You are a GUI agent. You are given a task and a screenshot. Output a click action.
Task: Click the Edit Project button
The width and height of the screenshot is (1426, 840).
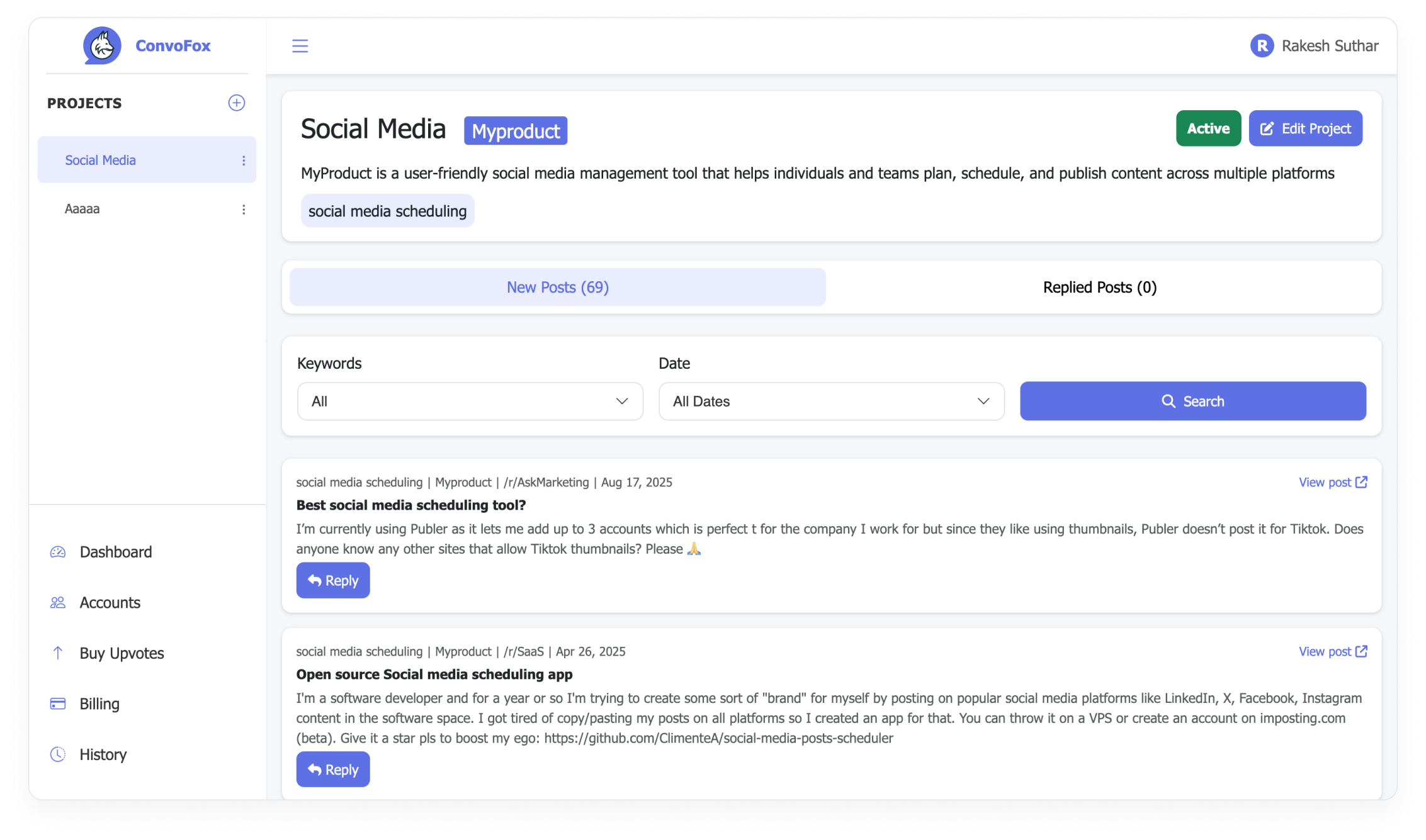(x=1305, y=128)
